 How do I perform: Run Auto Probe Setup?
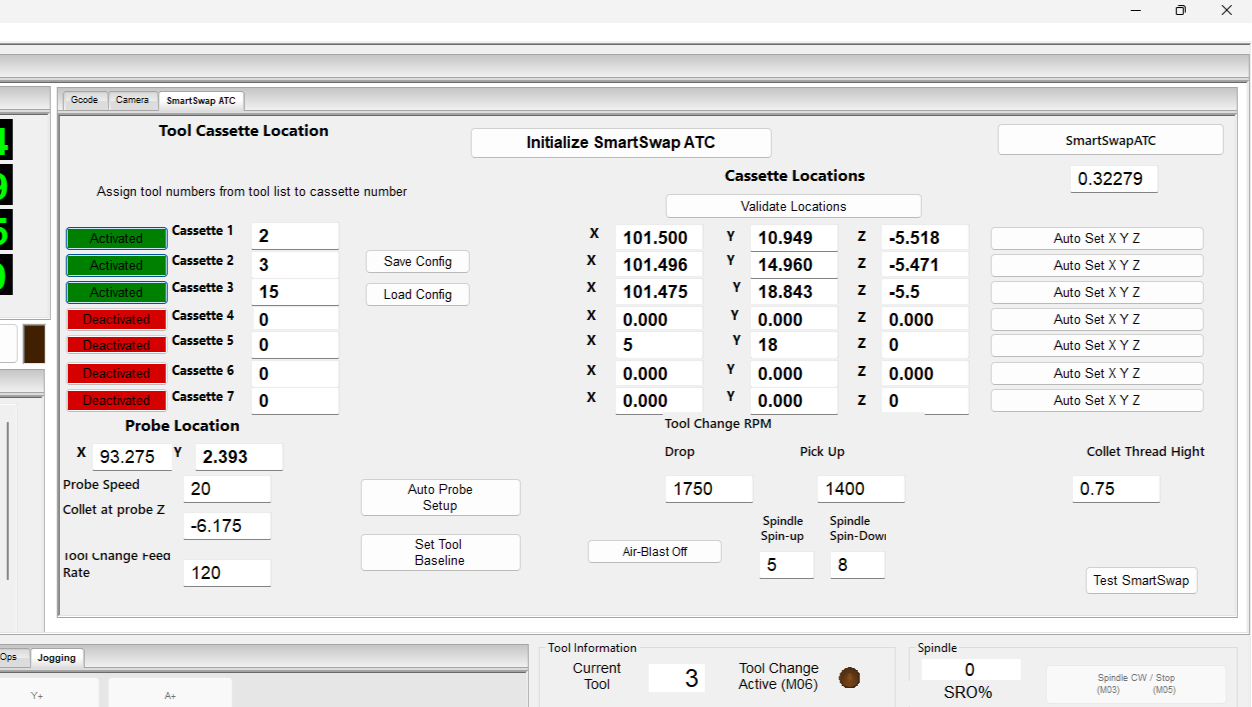tap(440, 497)
